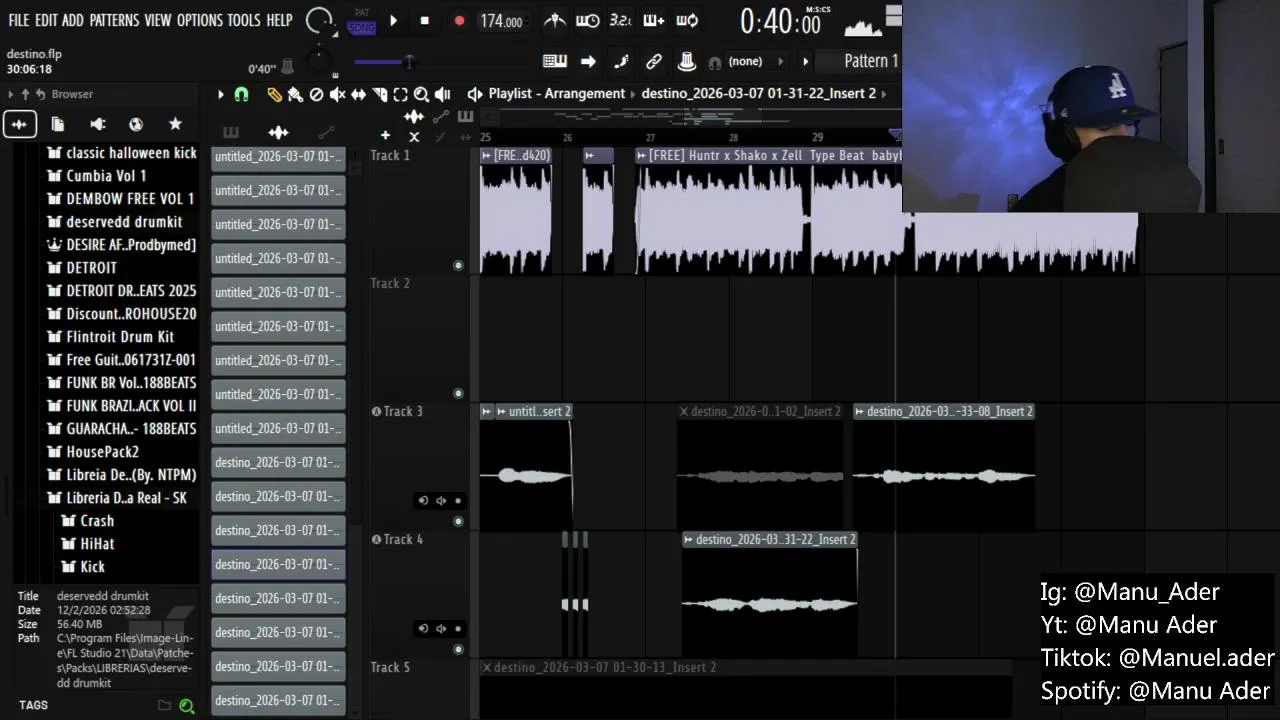Select the Slice tool in playlist toolbar

click(379, 94)
